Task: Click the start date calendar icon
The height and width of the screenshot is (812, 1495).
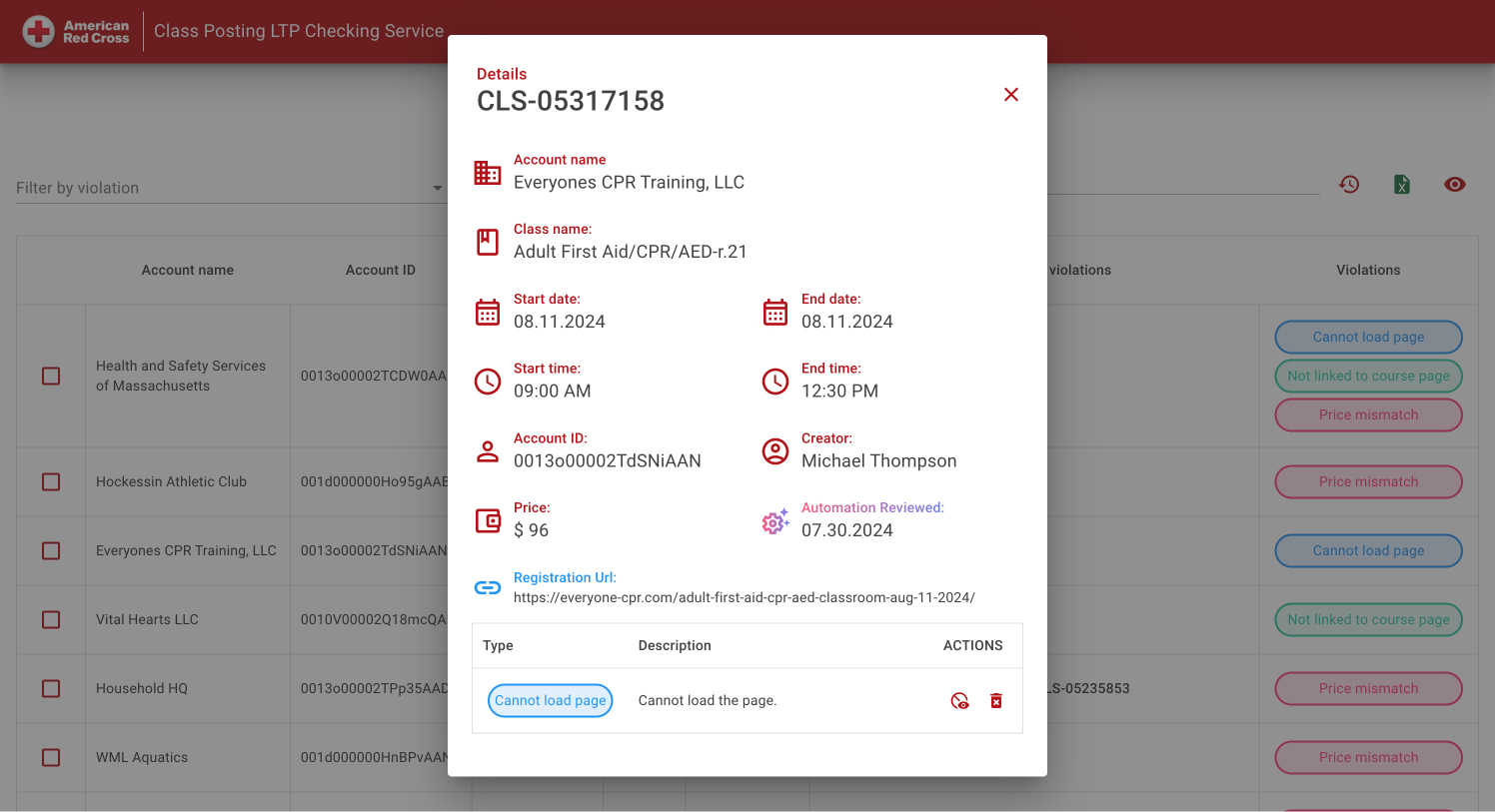Action: (x=488, y=312)
